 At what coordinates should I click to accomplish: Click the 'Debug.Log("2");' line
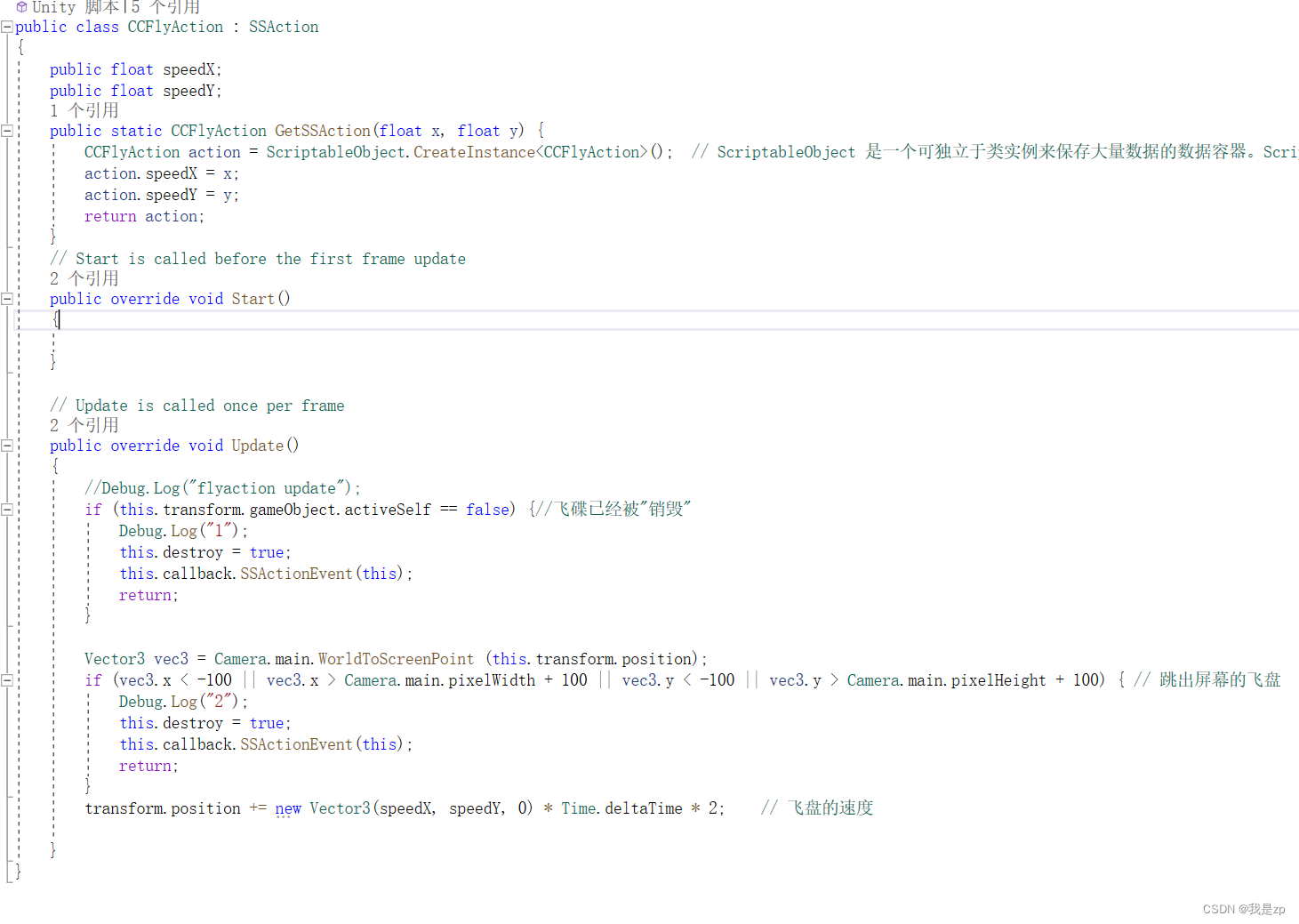point(183,702)
